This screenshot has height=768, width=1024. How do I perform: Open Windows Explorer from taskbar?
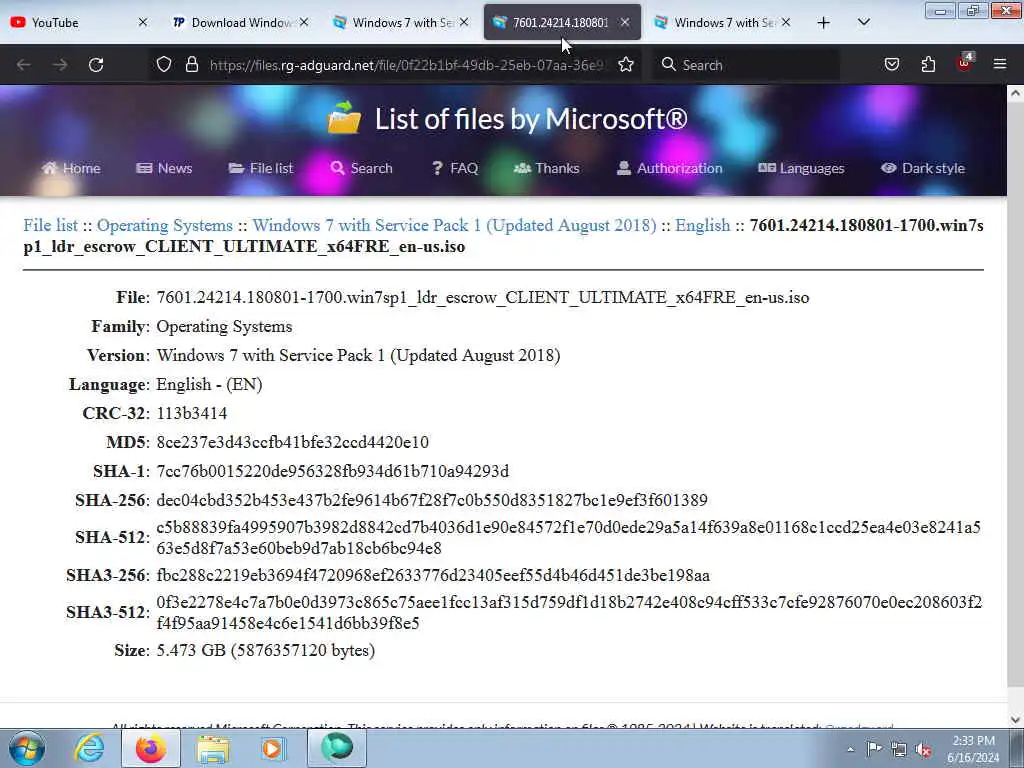pyautogui.click(x=212, y=749)
